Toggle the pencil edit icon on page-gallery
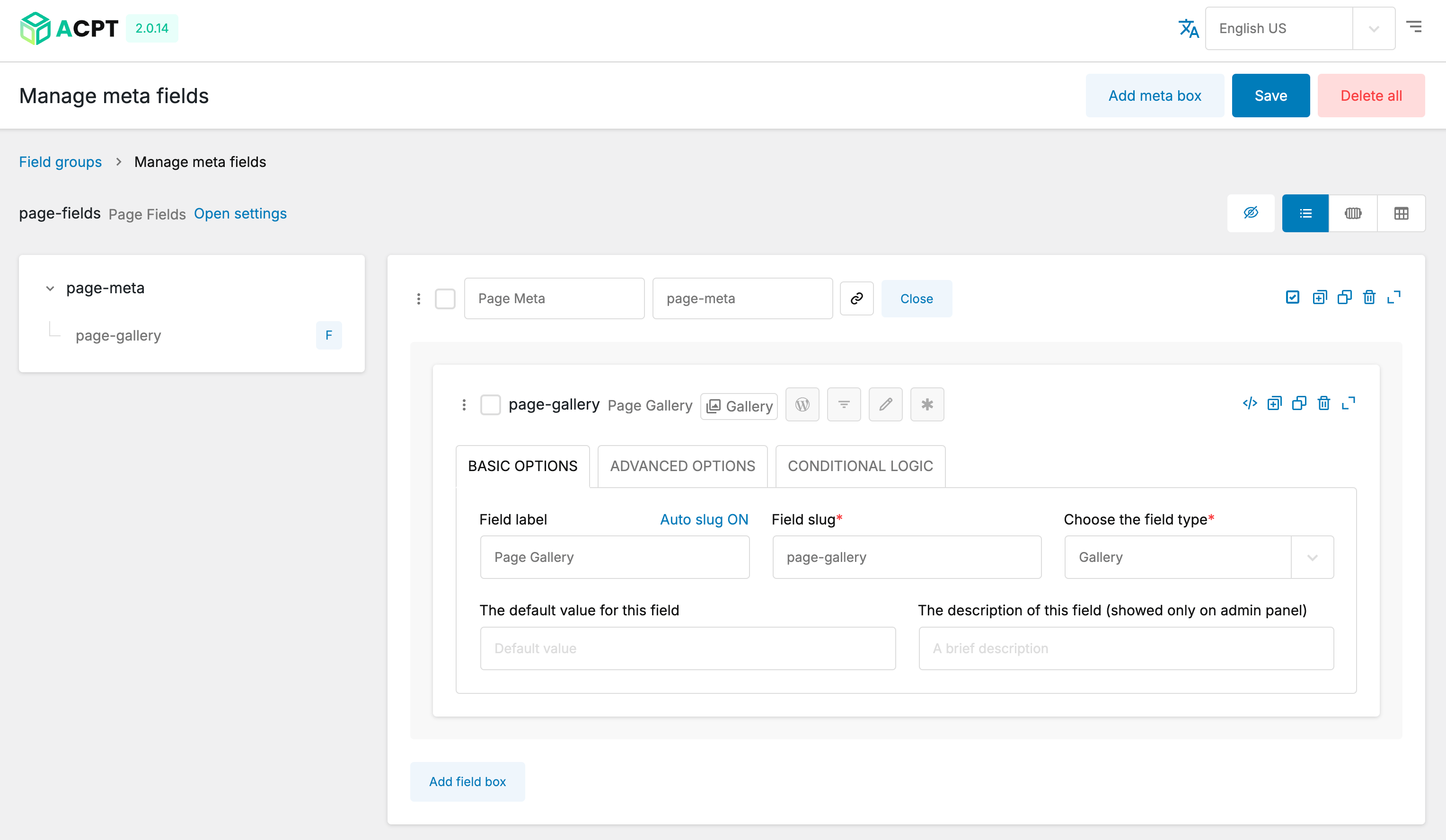The width and height of the screenshot is (1446, 840). click(886, 405)
